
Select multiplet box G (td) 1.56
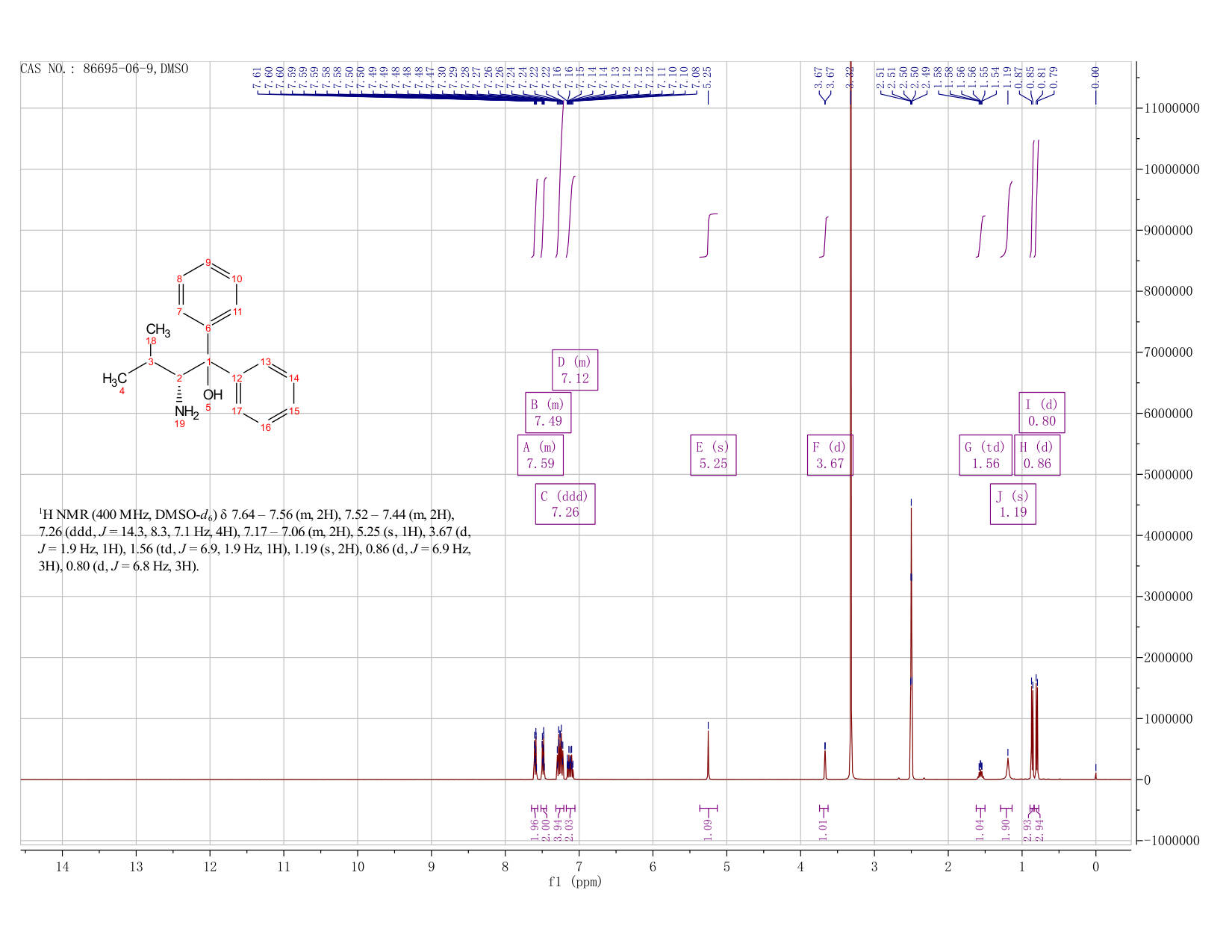point(986,455)
